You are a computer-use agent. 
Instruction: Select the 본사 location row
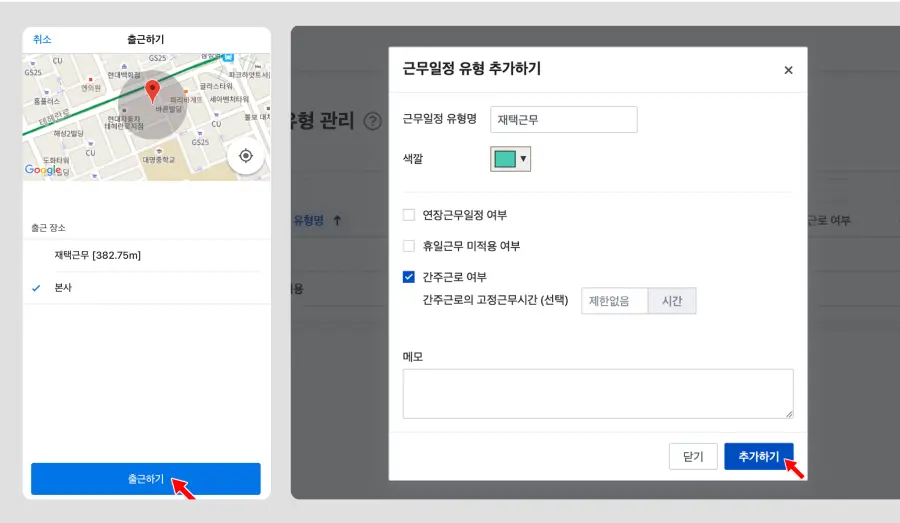click(146, 288)
